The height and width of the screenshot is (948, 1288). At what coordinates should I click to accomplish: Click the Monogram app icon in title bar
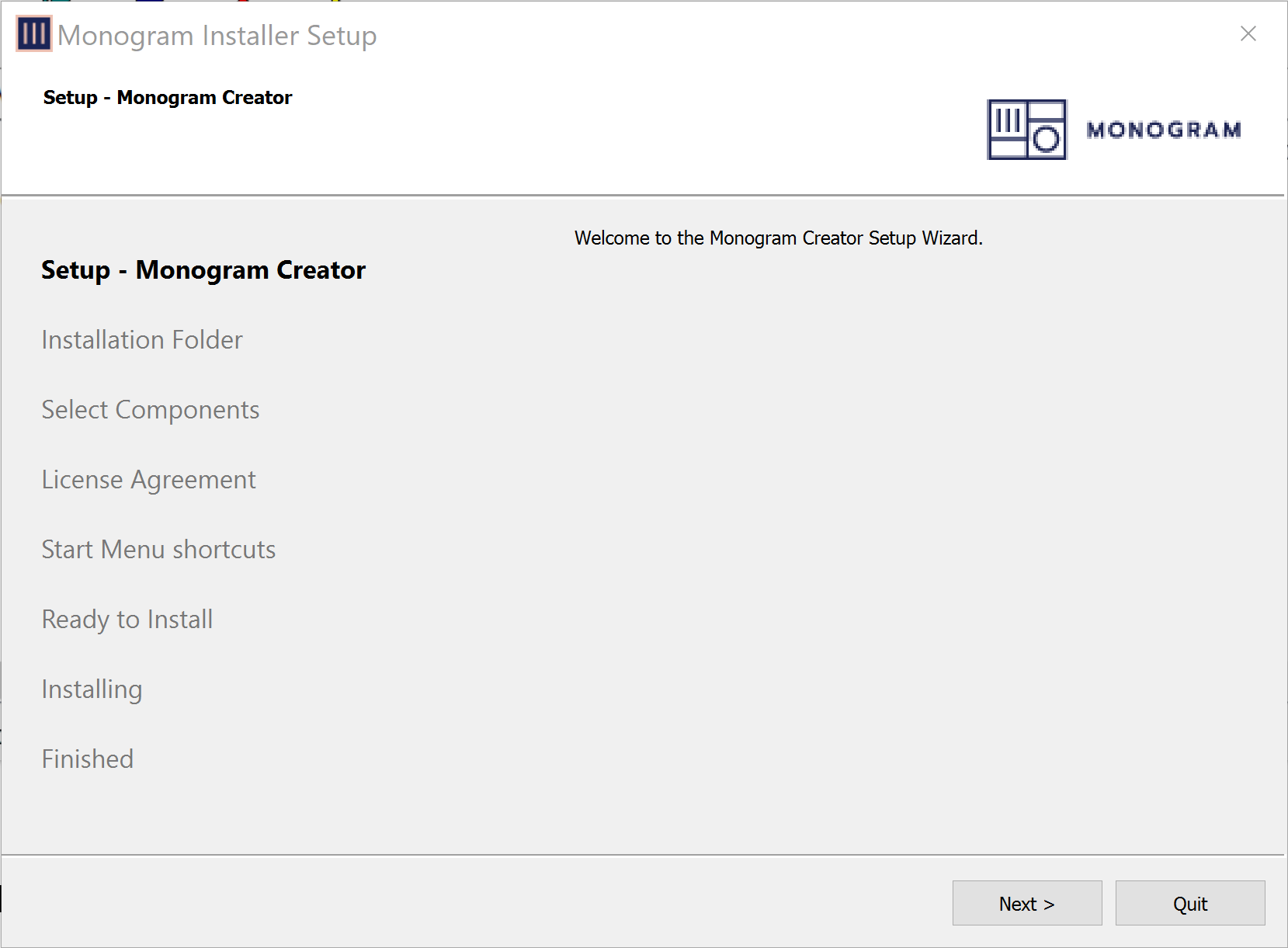[33, 34]
